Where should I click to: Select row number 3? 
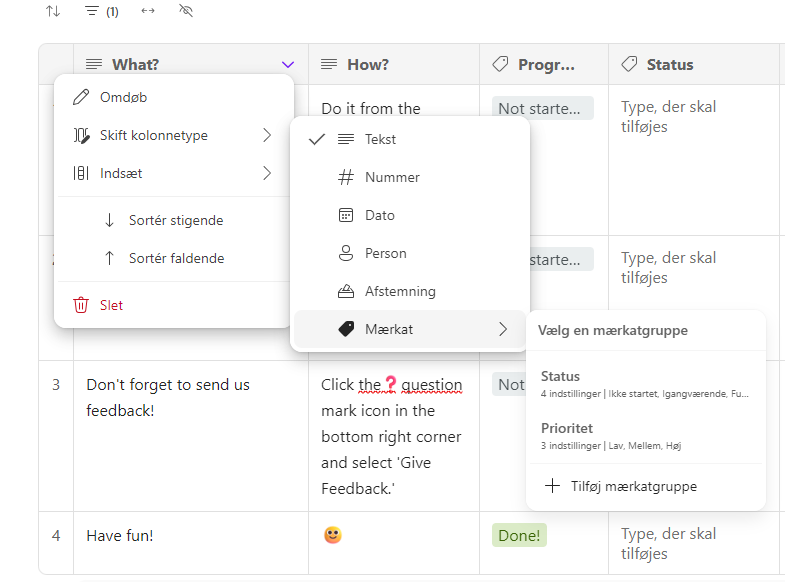tap(56, 384)
